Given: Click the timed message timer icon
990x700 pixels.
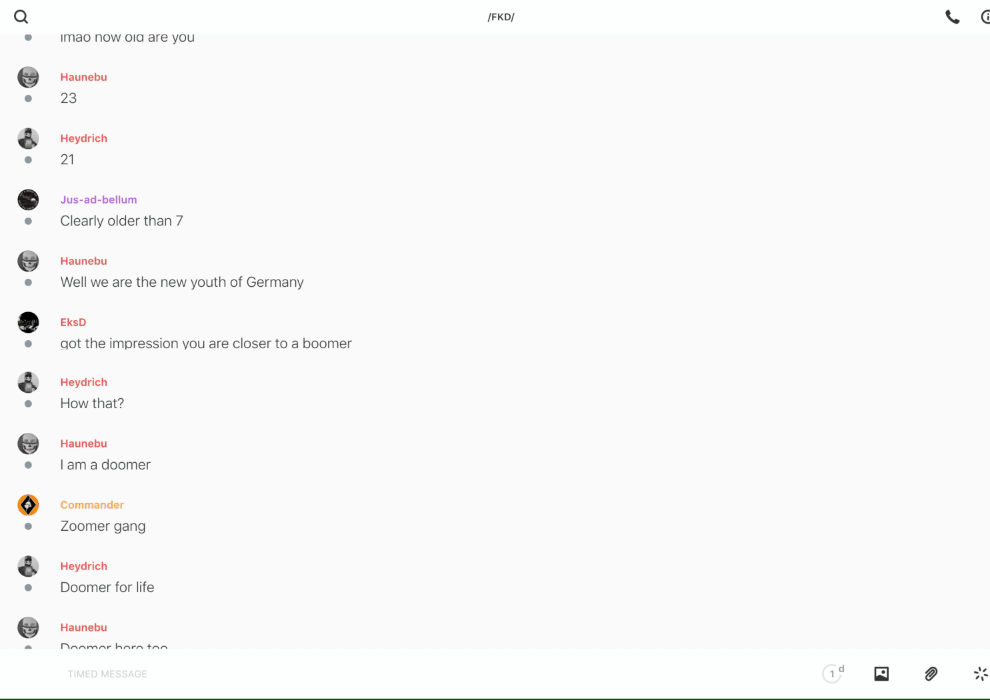Looking at the screenshot, I should 833,673.
